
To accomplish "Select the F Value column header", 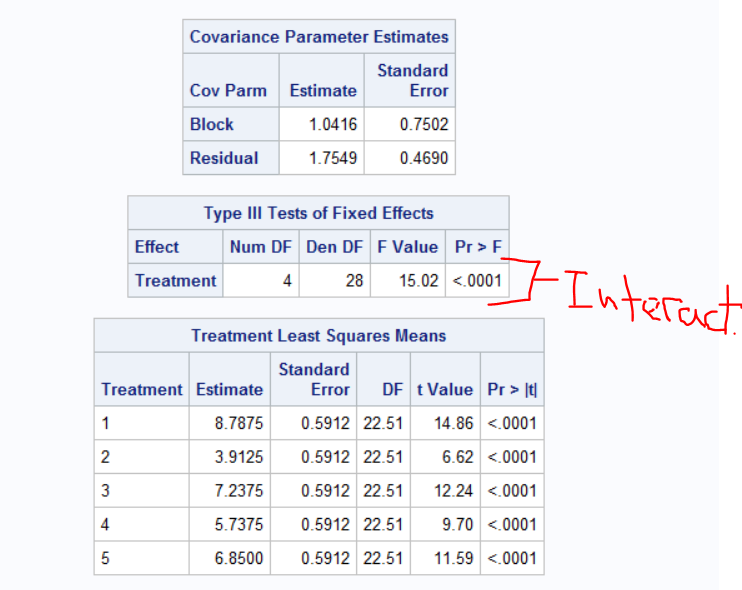I will pyautogui.click(x=408, y=247).
